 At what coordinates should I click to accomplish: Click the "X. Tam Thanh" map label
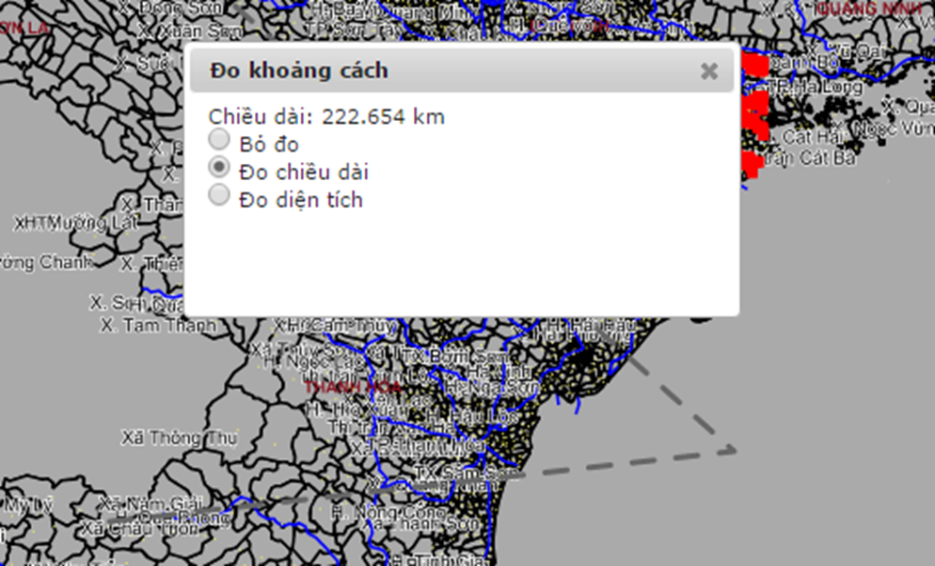click(x=158, y=325)
